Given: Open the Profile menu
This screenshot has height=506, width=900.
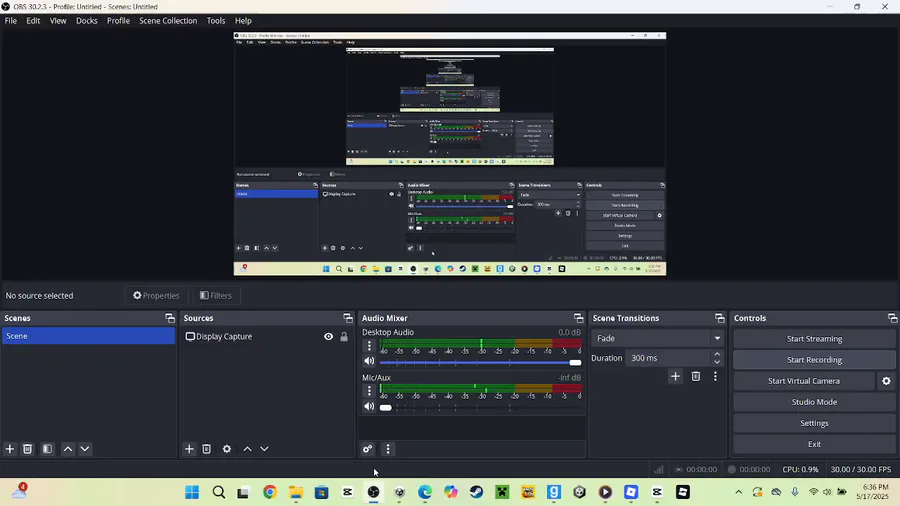Looking at the screenshot, I should coord(118,21).
